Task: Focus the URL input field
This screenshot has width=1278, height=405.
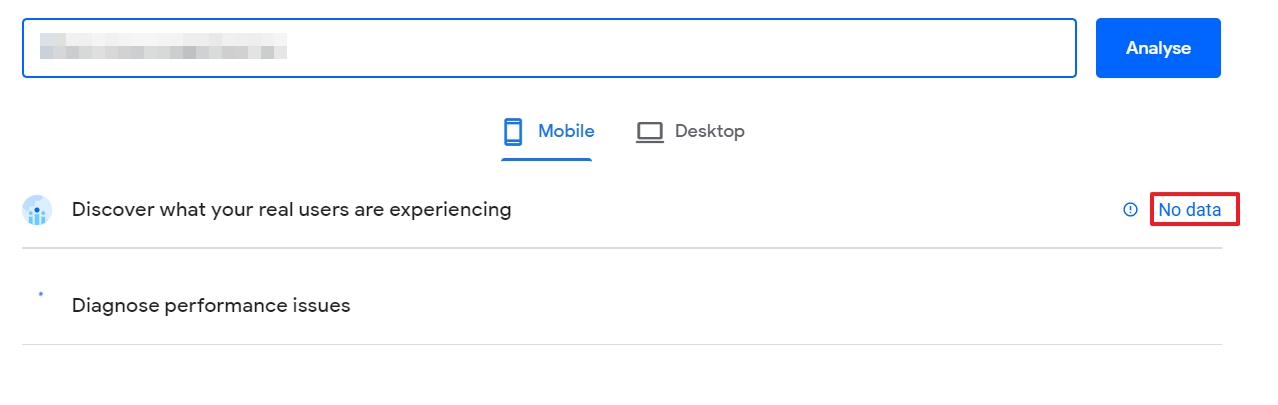Action: (549, 48)
